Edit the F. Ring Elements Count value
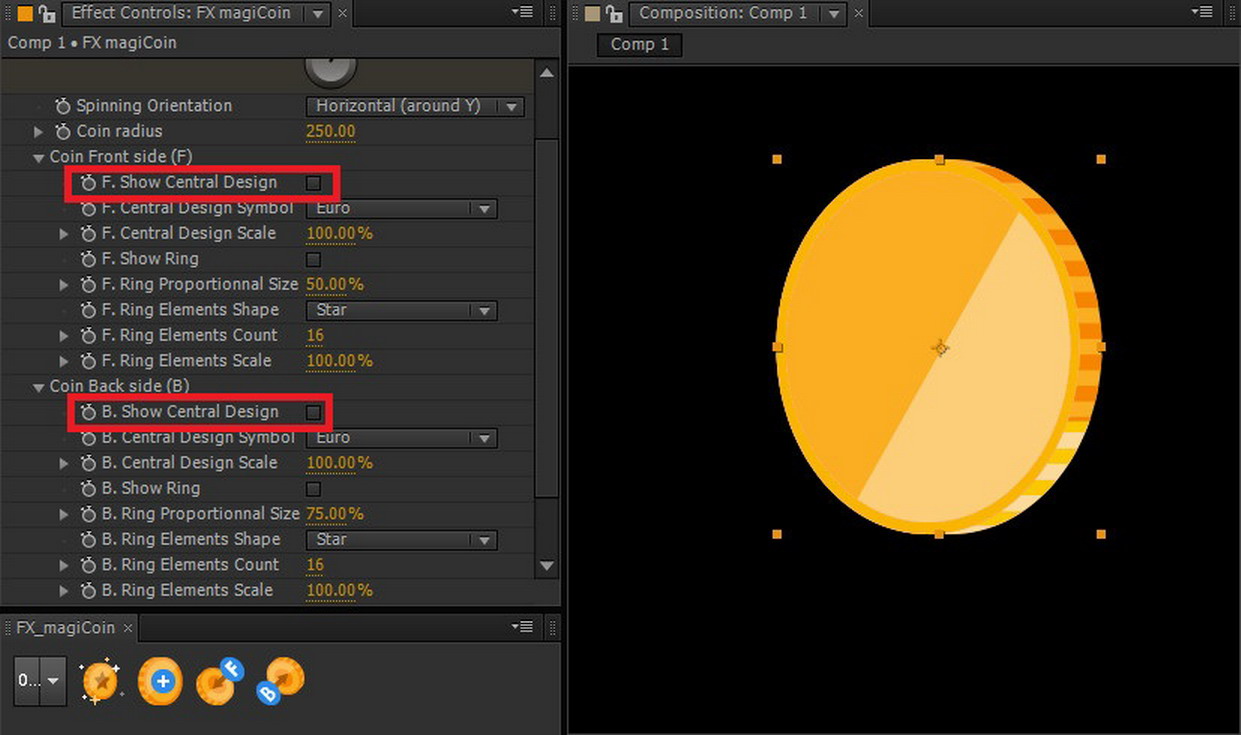The image size is (1241, 735). pos(315,335)
